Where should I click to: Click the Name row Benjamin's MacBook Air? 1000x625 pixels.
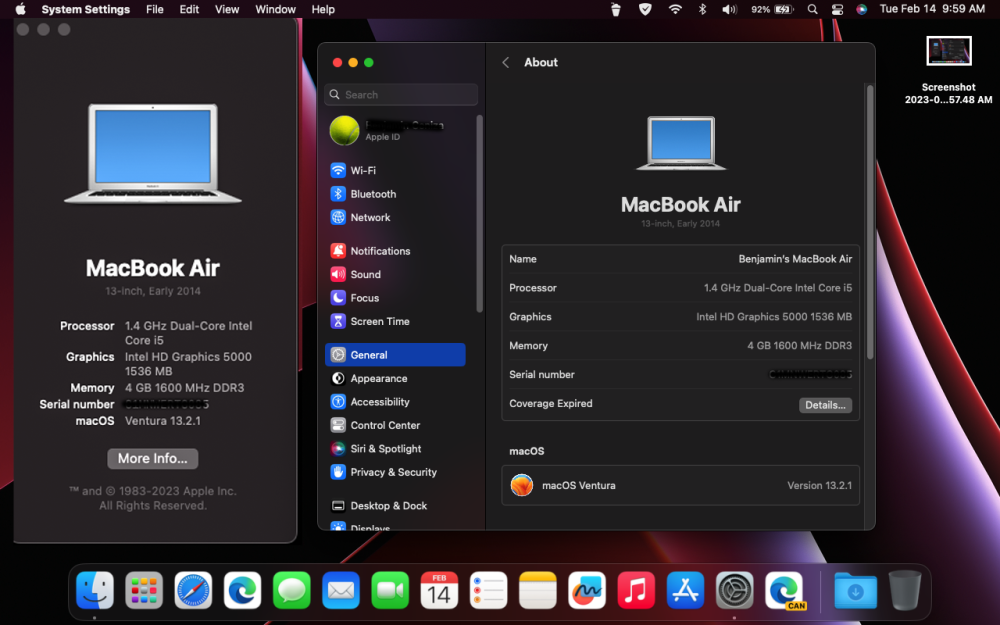pyautogui.click(x=680, y=259)
